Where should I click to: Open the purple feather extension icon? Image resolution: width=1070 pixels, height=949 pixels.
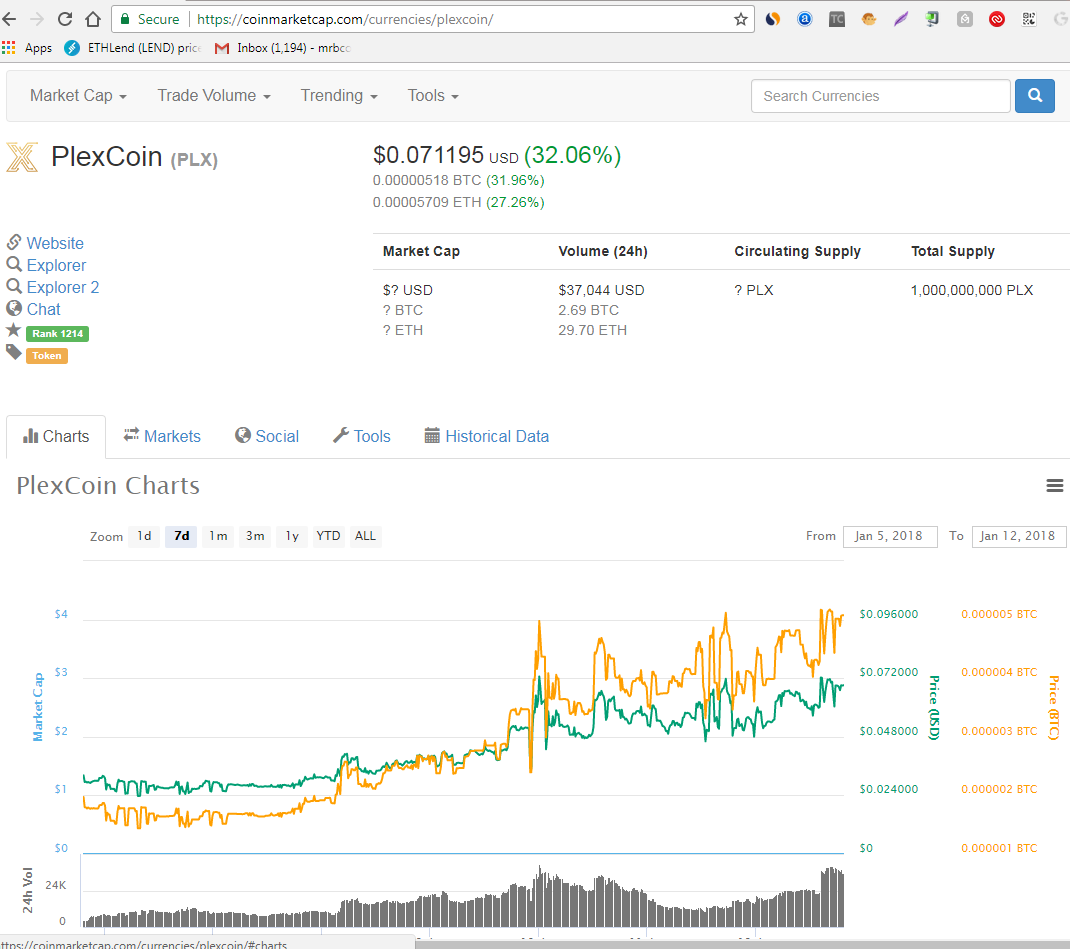[901, 19]
